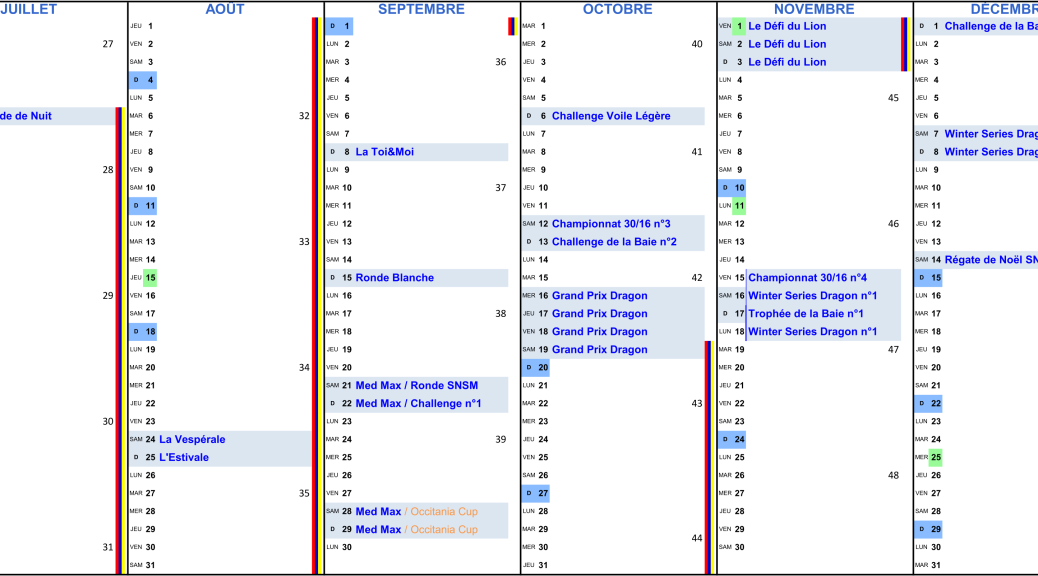Image resolution: width=1038 pixels, height=576 pixels.
Task: Click green highlighted Monday November 11
Action: tap(739, 206)
